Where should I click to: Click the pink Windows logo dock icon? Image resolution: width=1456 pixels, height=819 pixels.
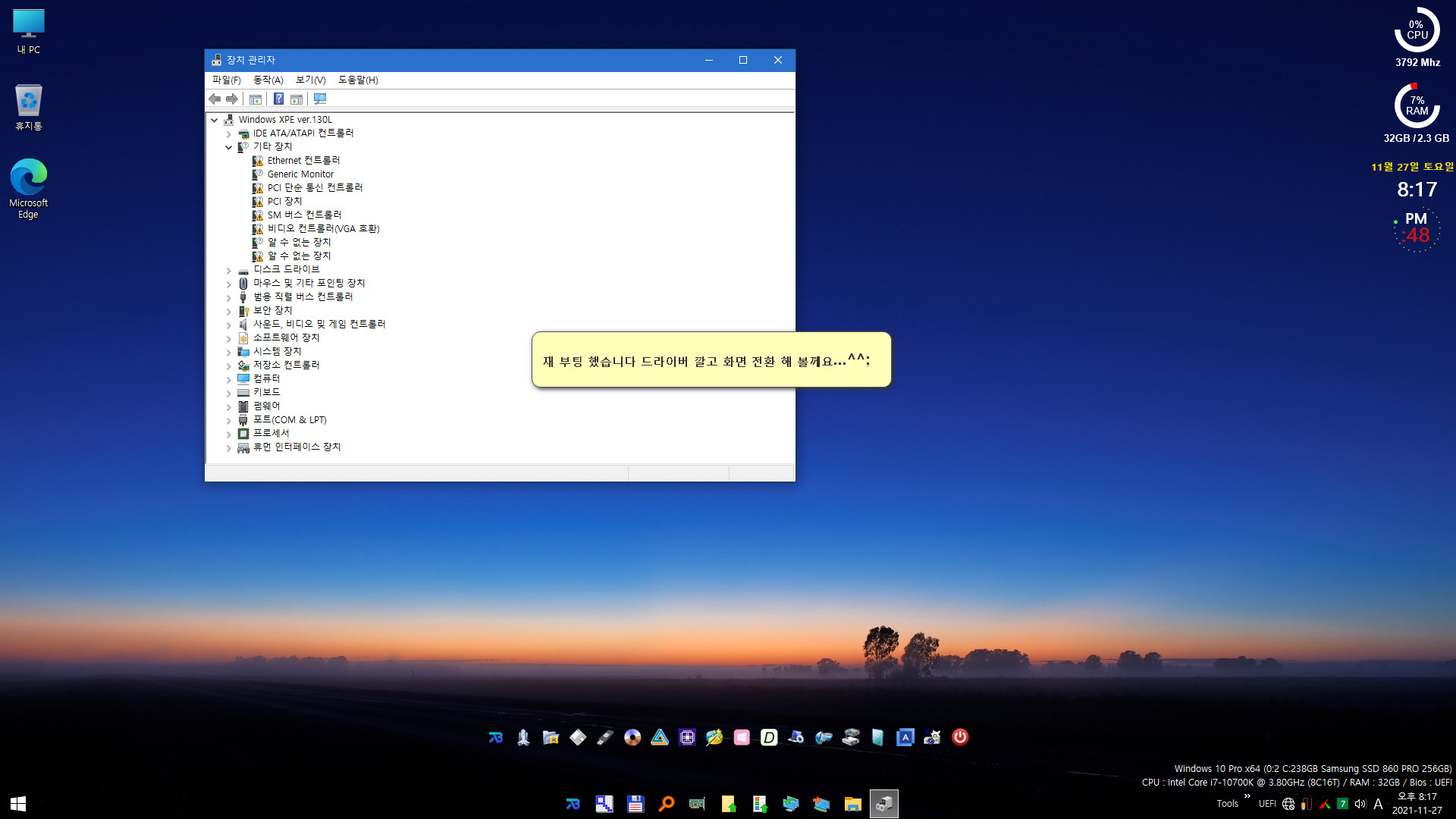click(742, 737)
